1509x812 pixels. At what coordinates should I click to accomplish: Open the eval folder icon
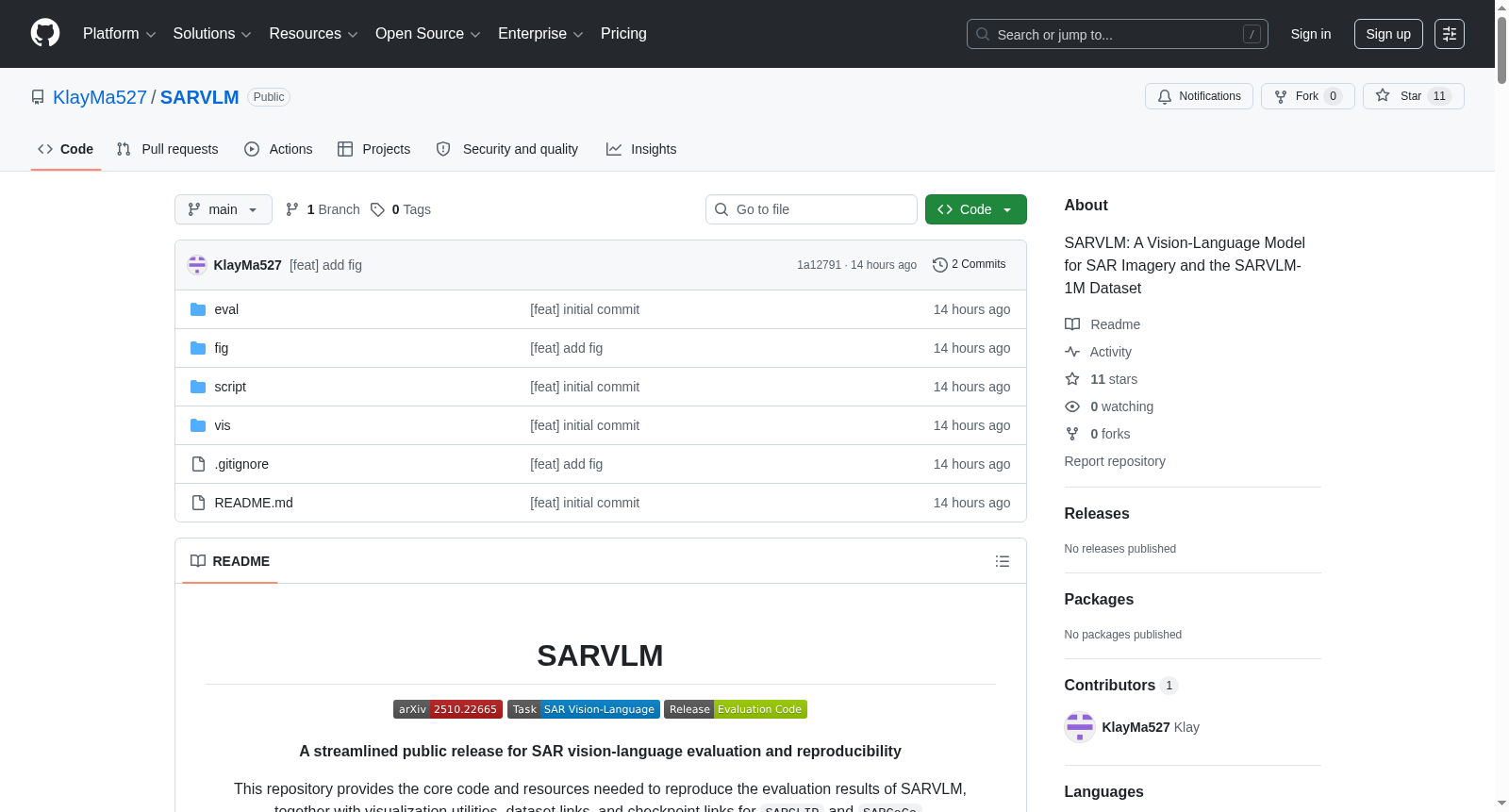pyautogui.click(x=198, y=309)
